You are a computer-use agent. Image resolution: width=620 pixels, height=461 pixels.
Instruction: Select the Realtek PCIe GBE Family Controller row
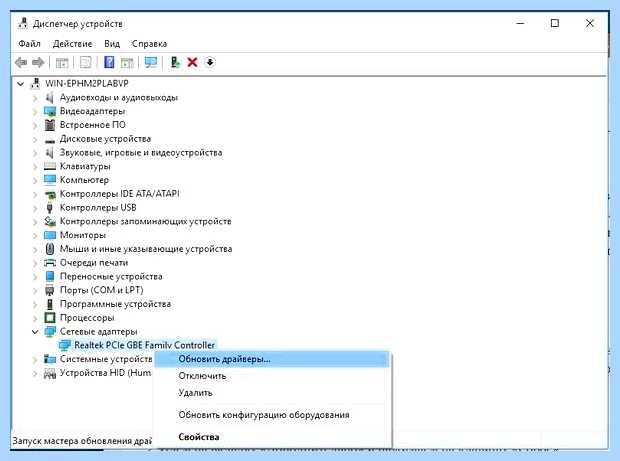[144, 345]
